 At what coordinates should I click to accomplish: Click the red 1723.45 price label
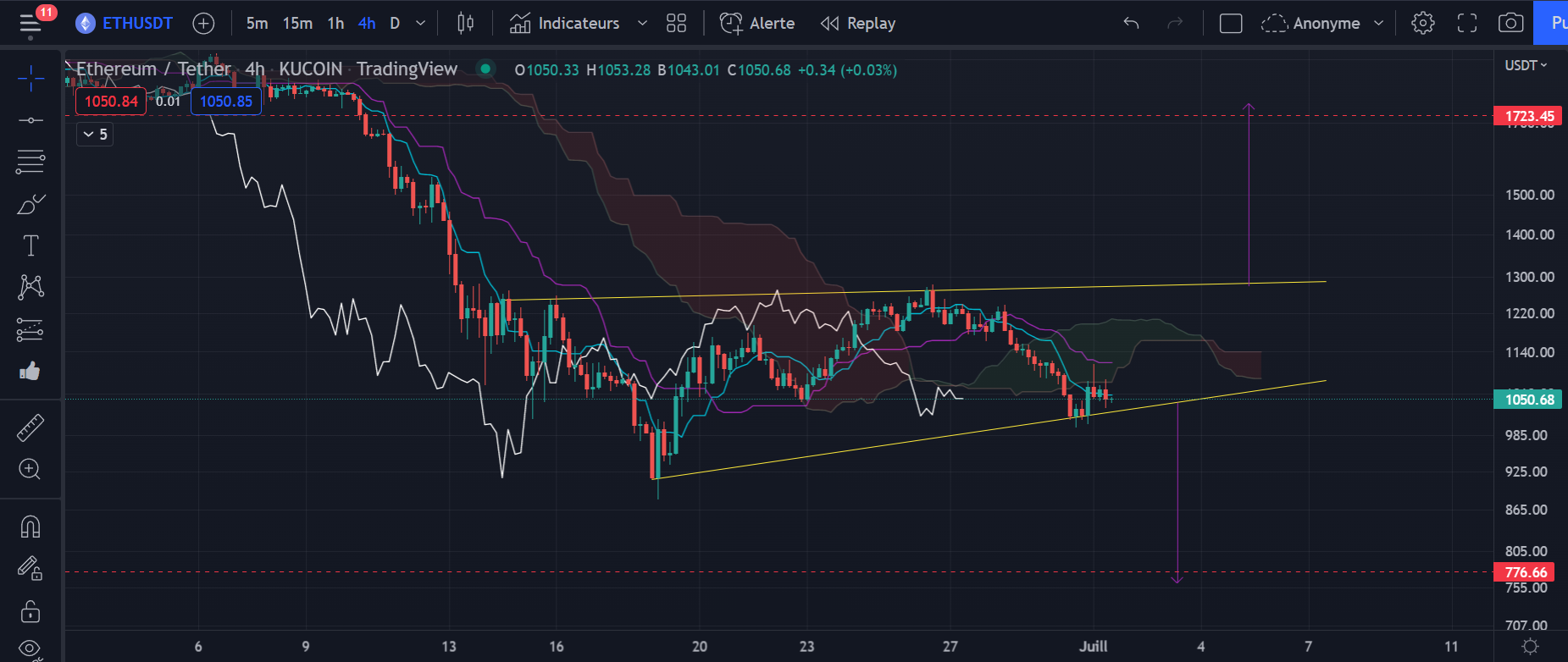click(1528, 116)
